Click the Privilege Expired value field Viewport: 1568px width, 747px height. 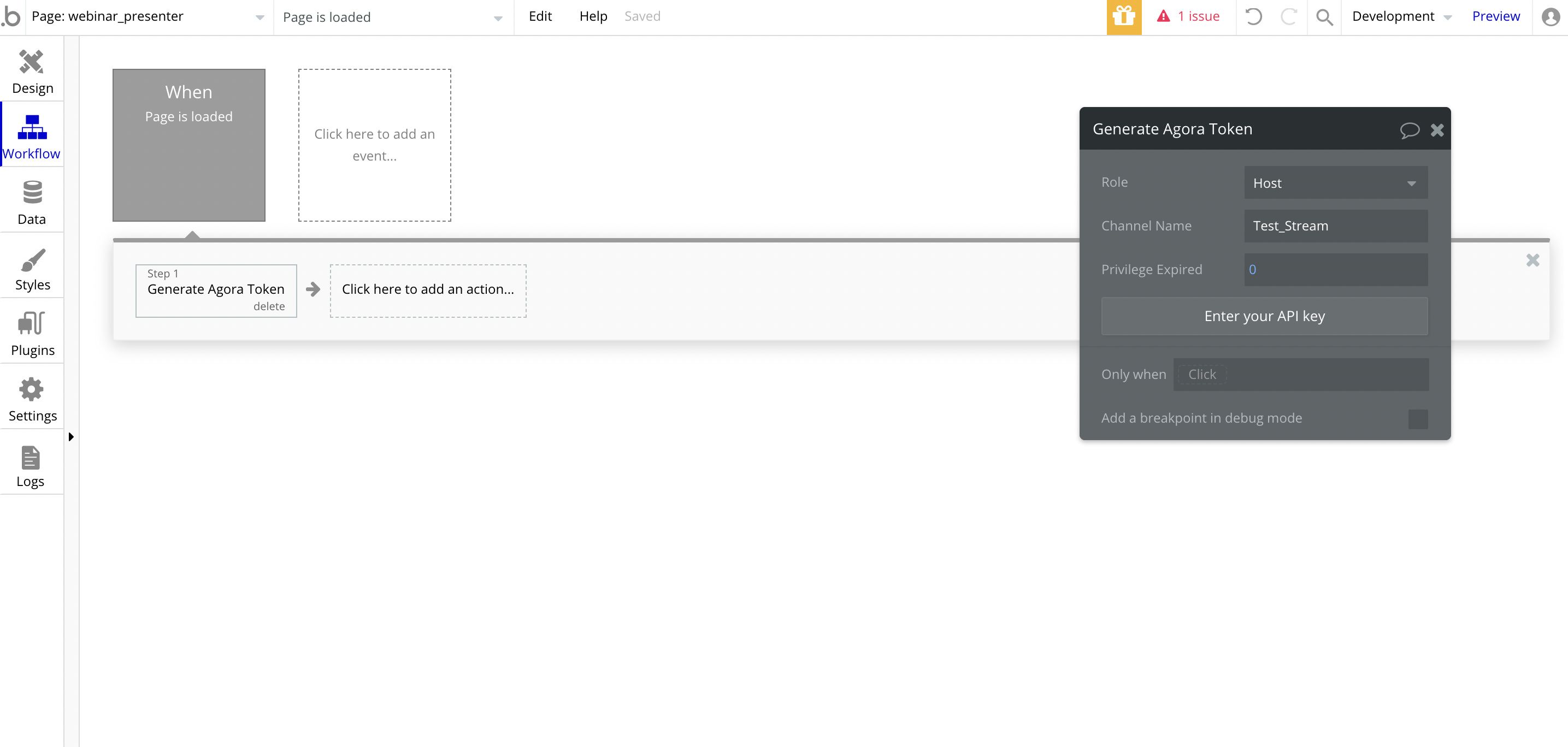(x=1335, y=270)
